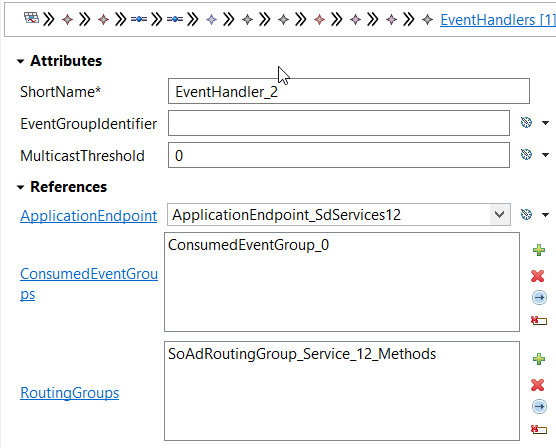Click the MulticastThreshold globe icon
The image size is (556, 448).
point(526,155)
